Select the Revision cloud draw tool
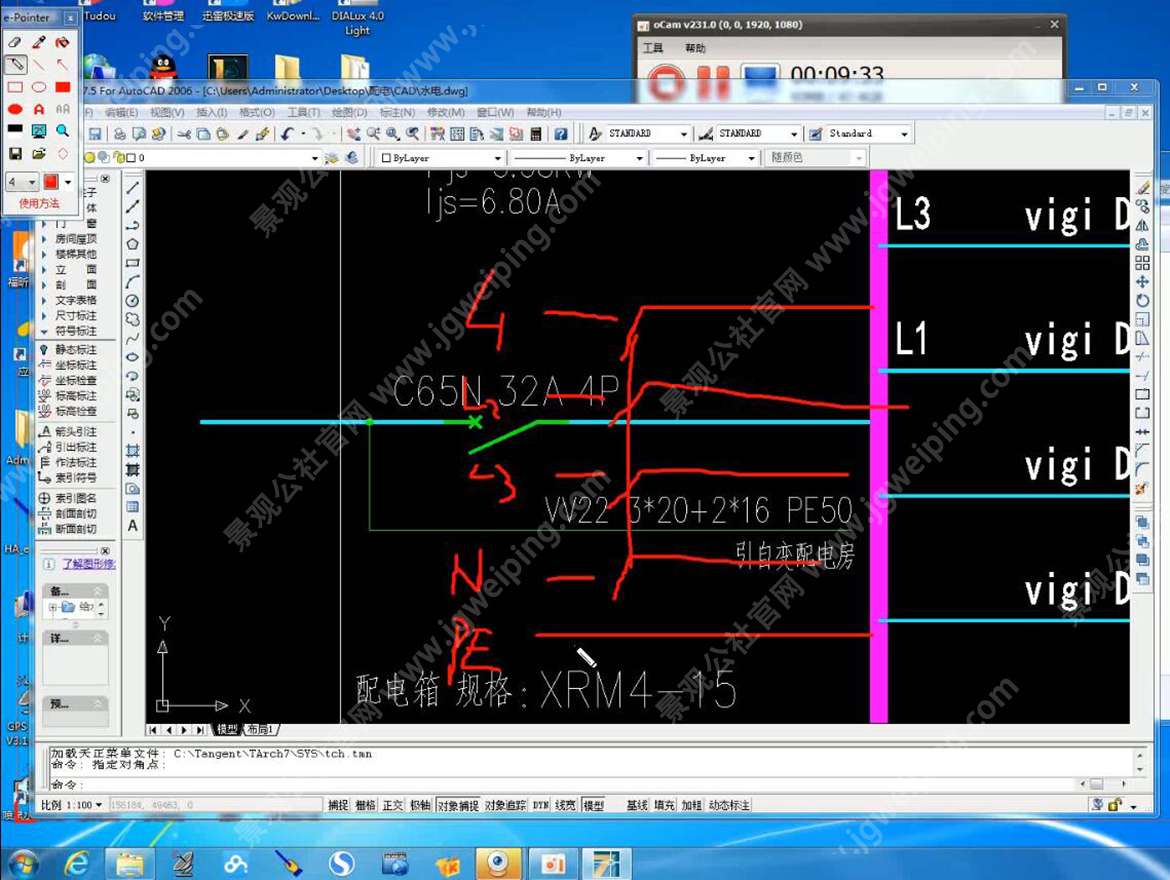Viewport: 1170px width, 880px height. (133, 319)
